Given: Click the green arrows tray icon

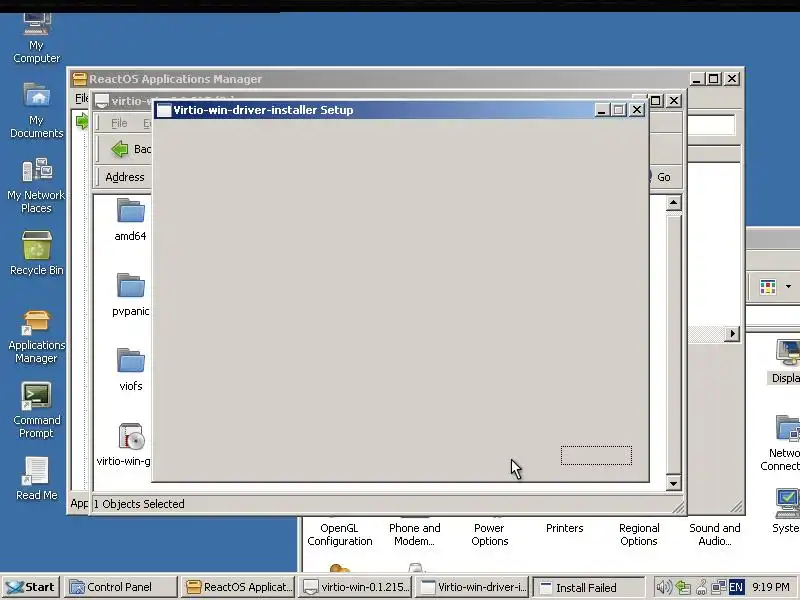Looking at the screenshot, I should 683,587.
